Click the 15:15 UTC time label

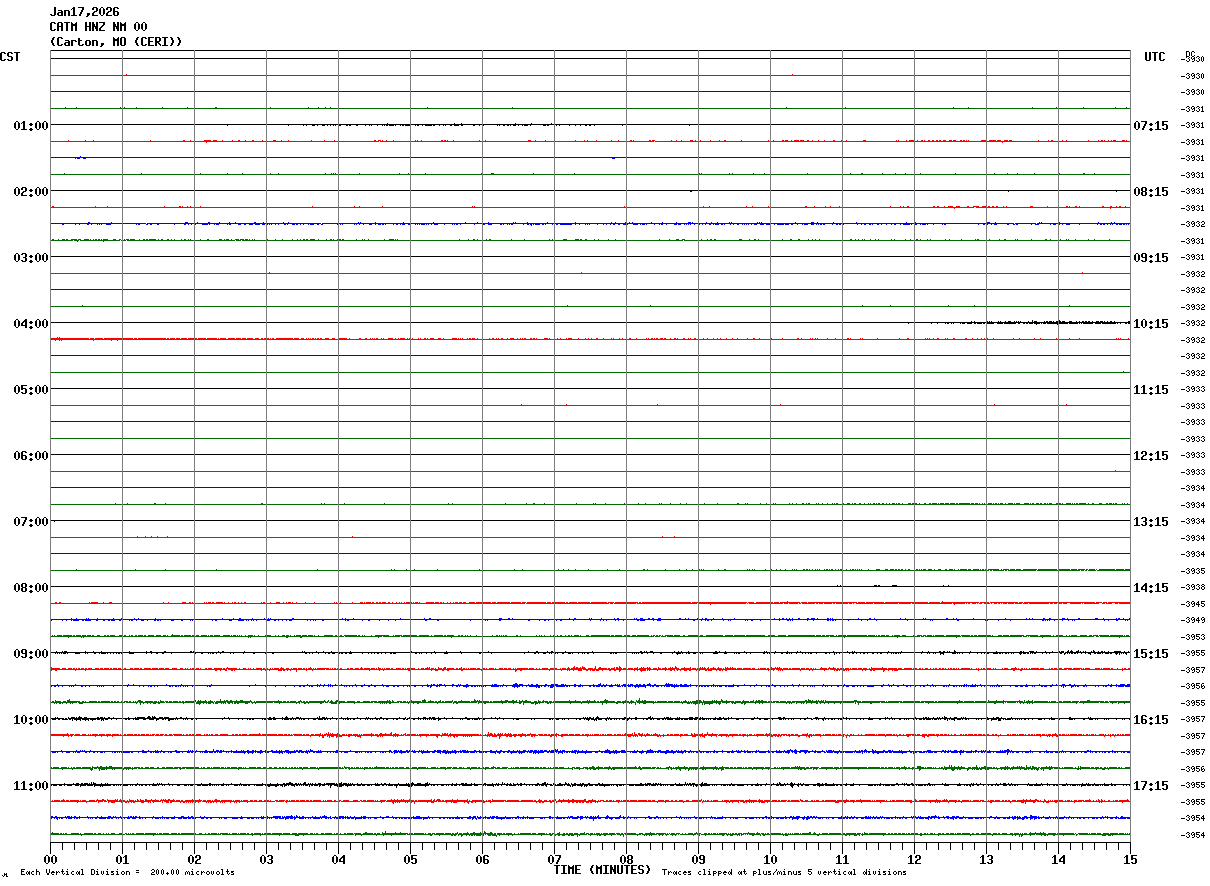pos(1151,654)
